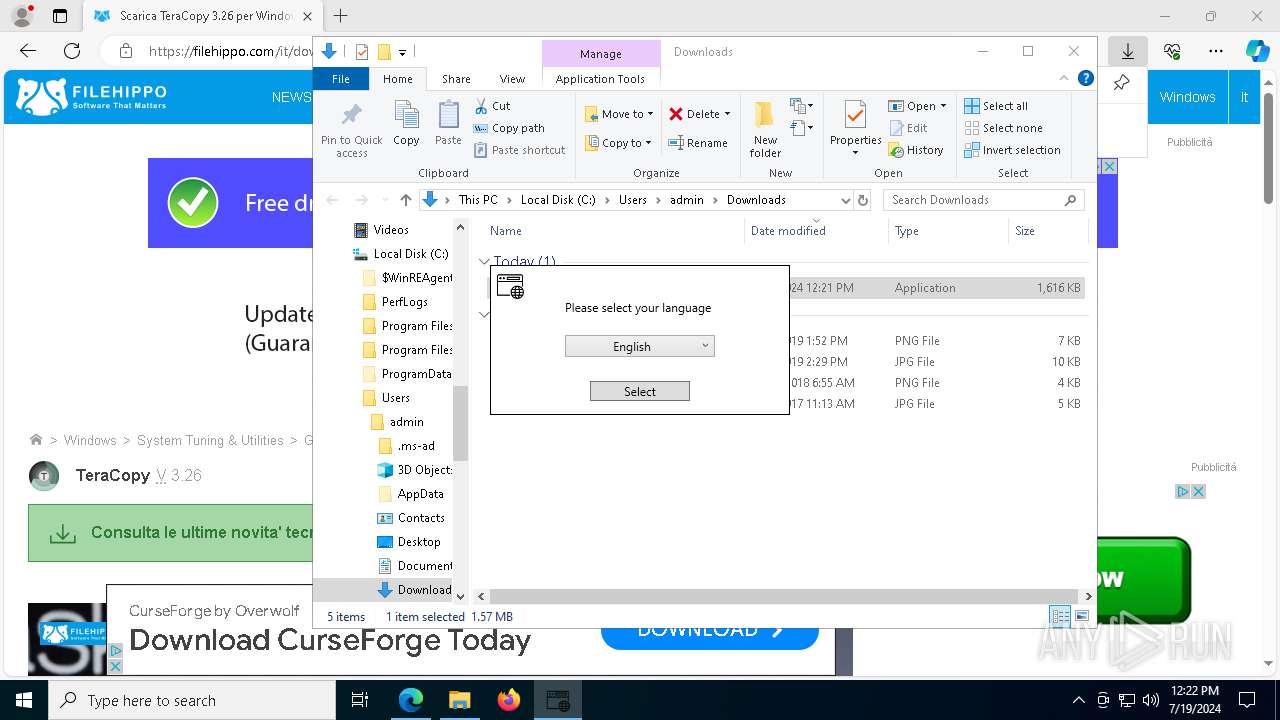Click the Cut command
1280x720 pixels.
point(492,106)
